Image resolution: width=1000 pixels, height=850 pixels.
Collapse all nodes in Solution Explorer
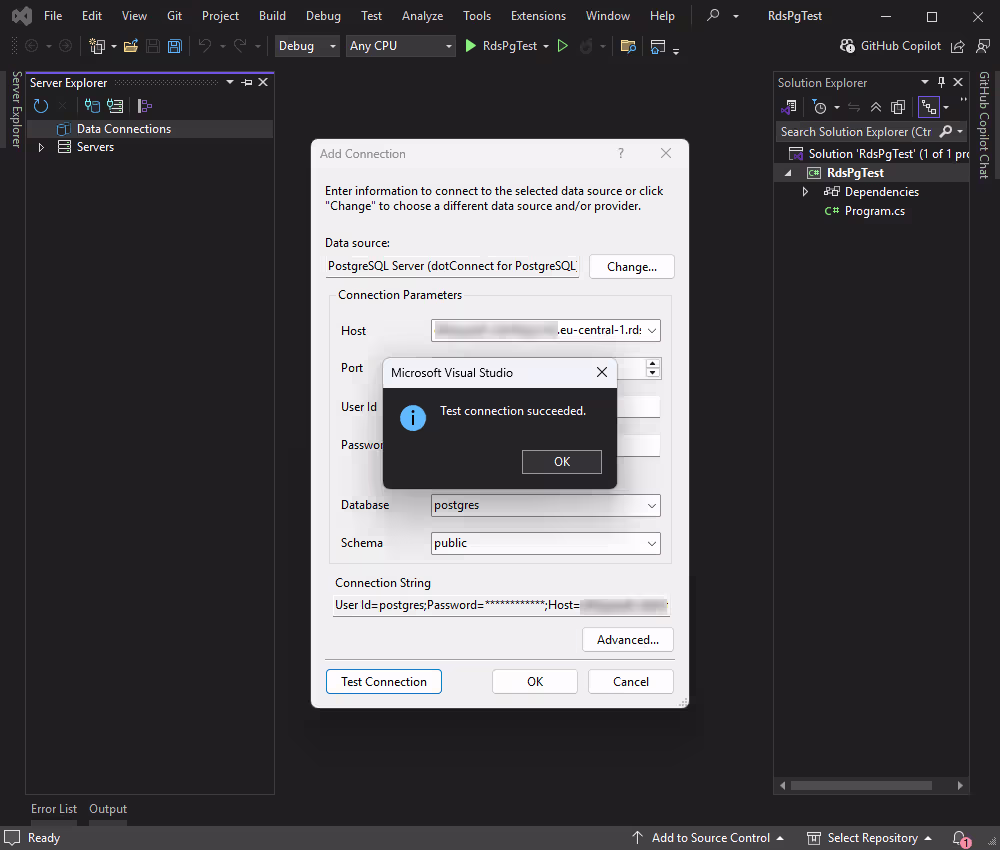coord(875,106)
